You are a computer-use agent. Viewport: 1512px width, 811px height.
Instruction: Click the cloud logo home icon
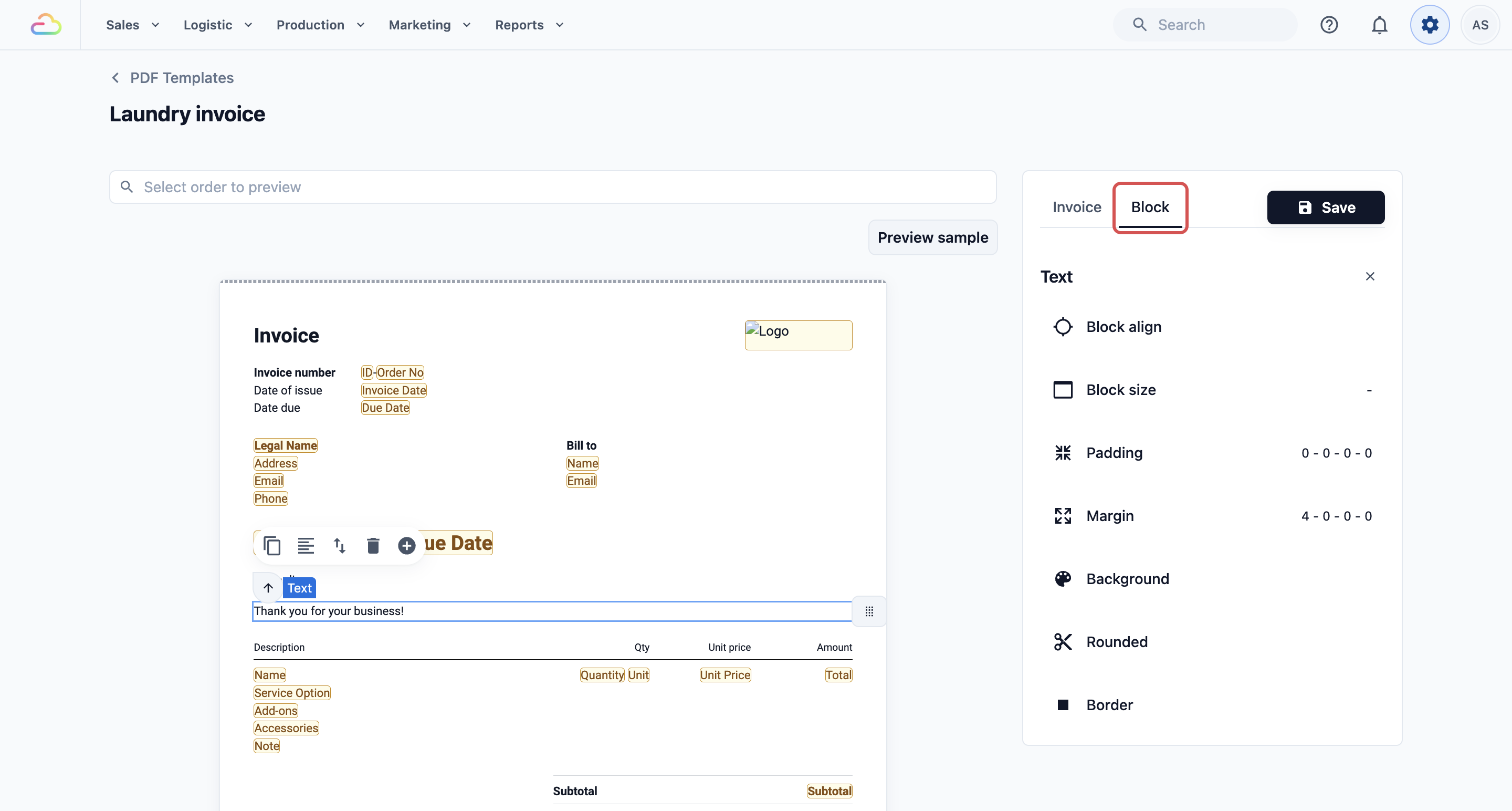click(x=46, y=25)
